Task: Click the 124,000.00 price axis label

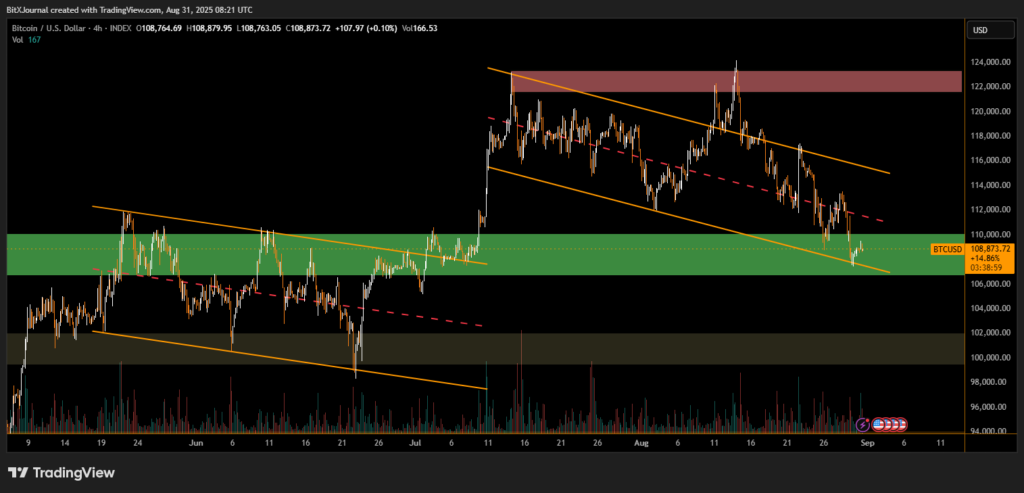Action: pos(991,62)
